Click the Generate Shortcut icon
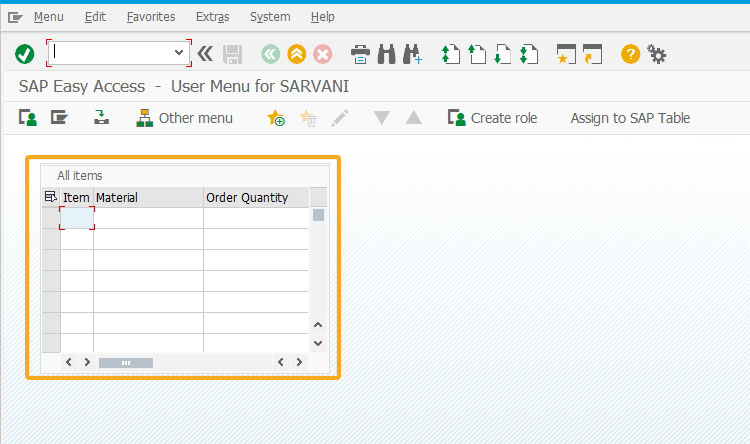This screenshot has width=750, height=444. [592, 54]
